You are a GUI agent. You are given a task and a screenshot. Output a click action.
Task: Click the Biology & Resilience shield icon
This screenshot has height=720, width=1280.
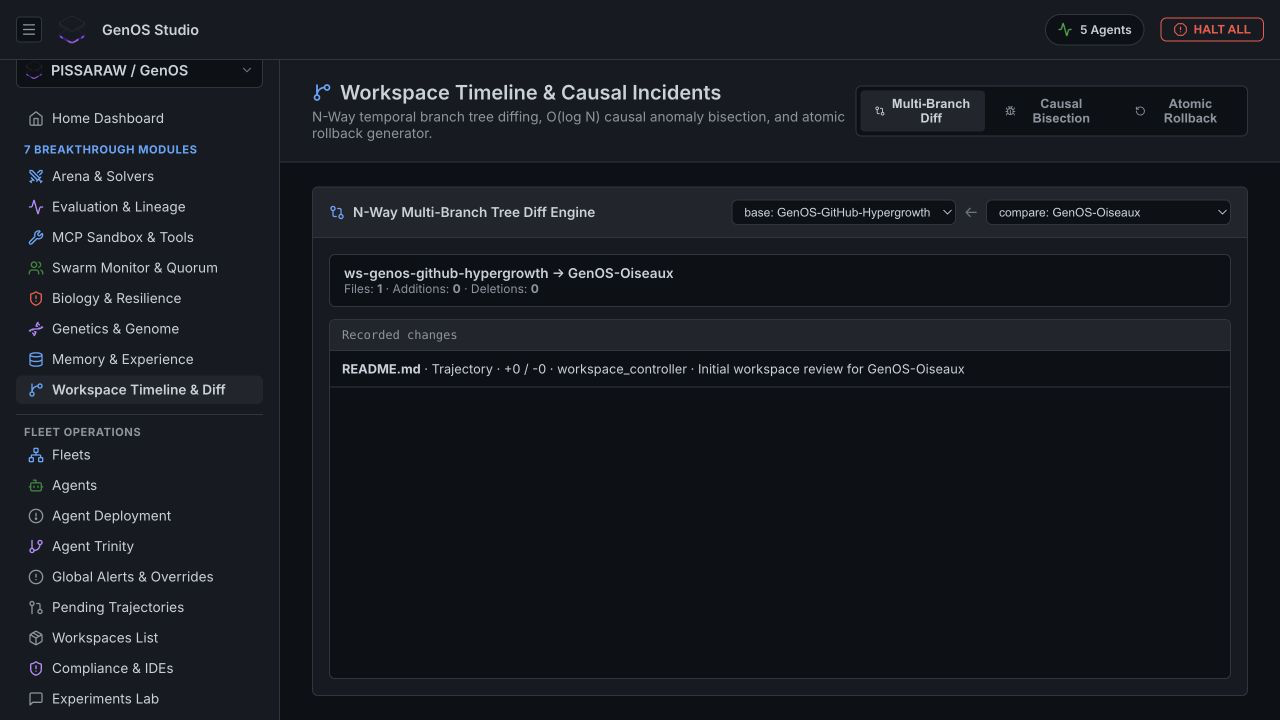[x=36, y=298]
